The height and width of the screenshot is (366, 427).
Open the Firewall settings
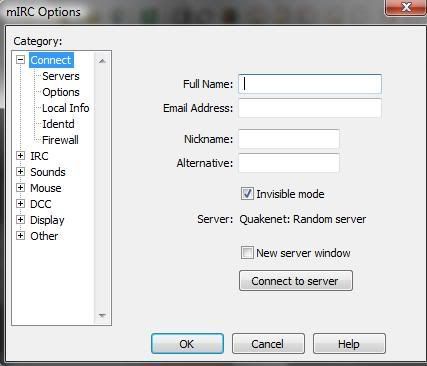coord(60,140)
